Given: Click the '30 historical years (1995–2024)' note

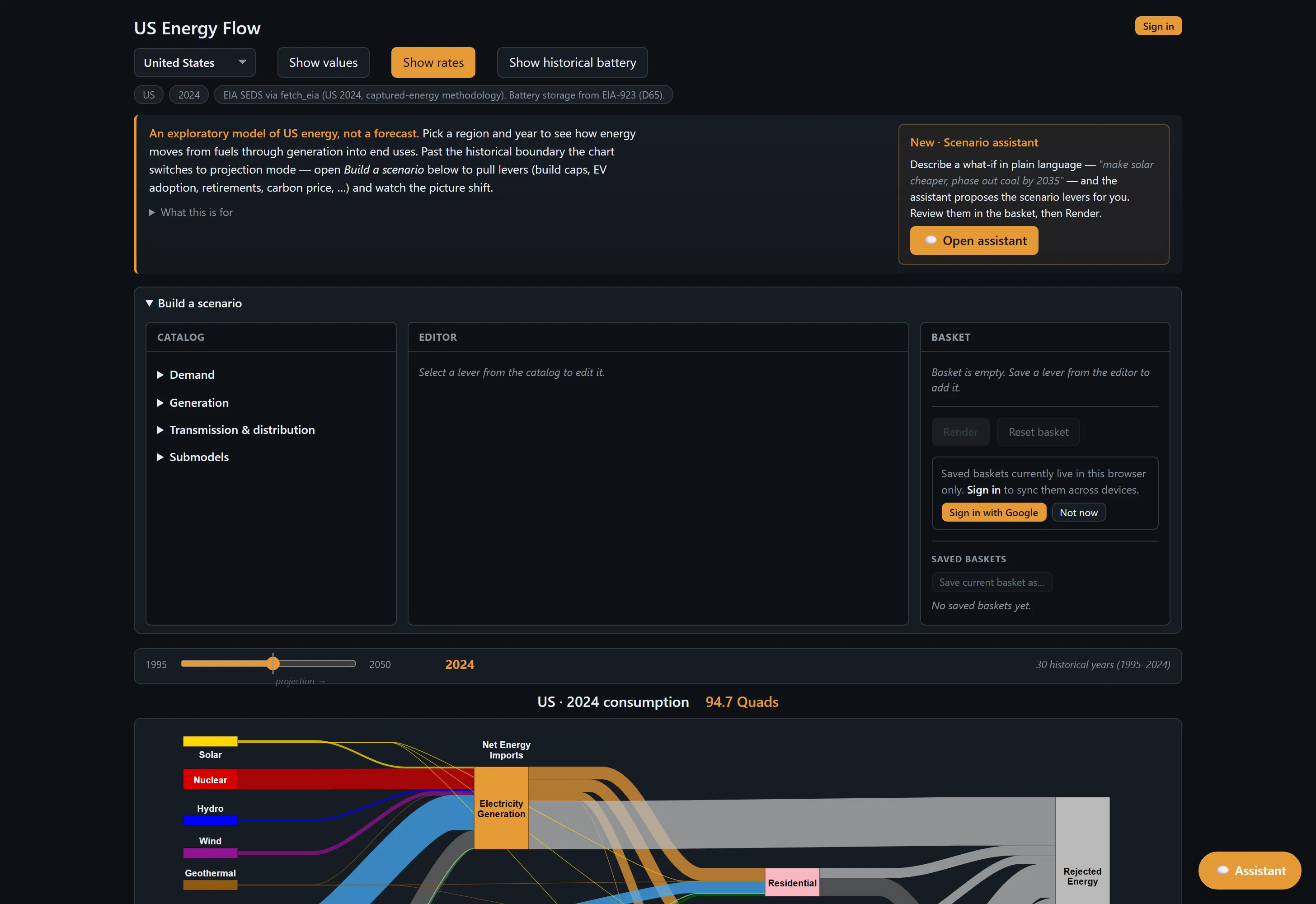Looking at the screenshot, I should [x=1103, y=664].
